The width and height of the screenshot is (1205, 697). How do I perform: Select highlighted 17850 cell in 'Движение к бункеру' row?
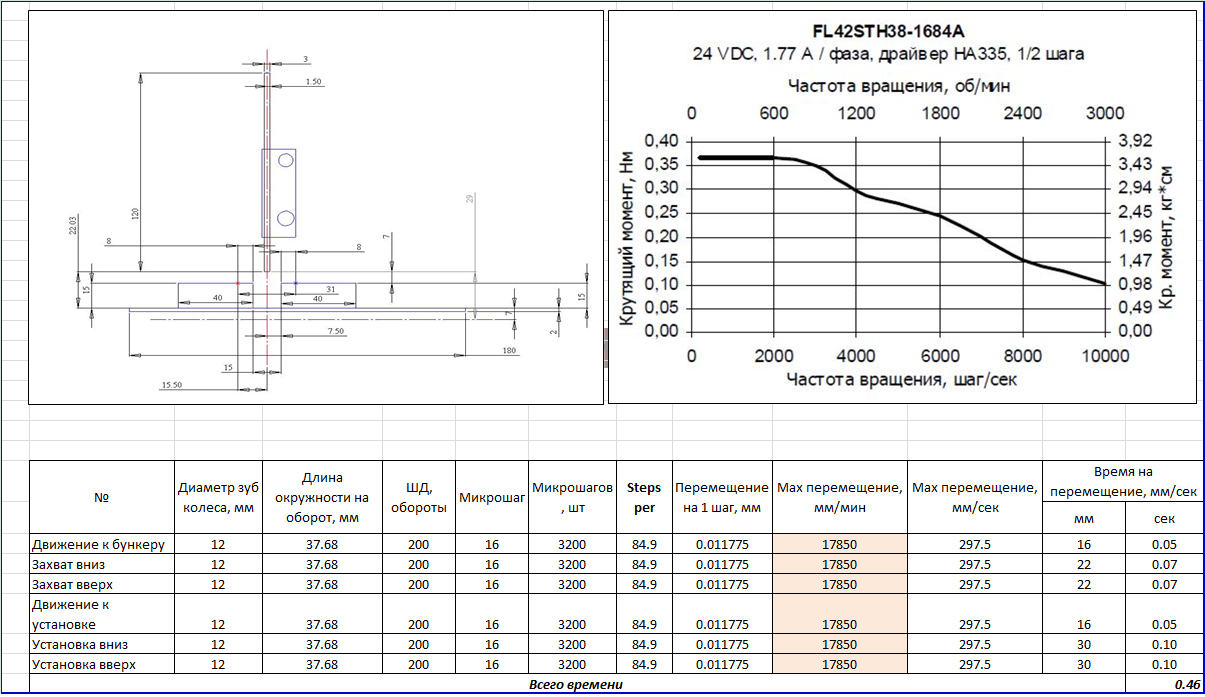[x=840, y=544]
